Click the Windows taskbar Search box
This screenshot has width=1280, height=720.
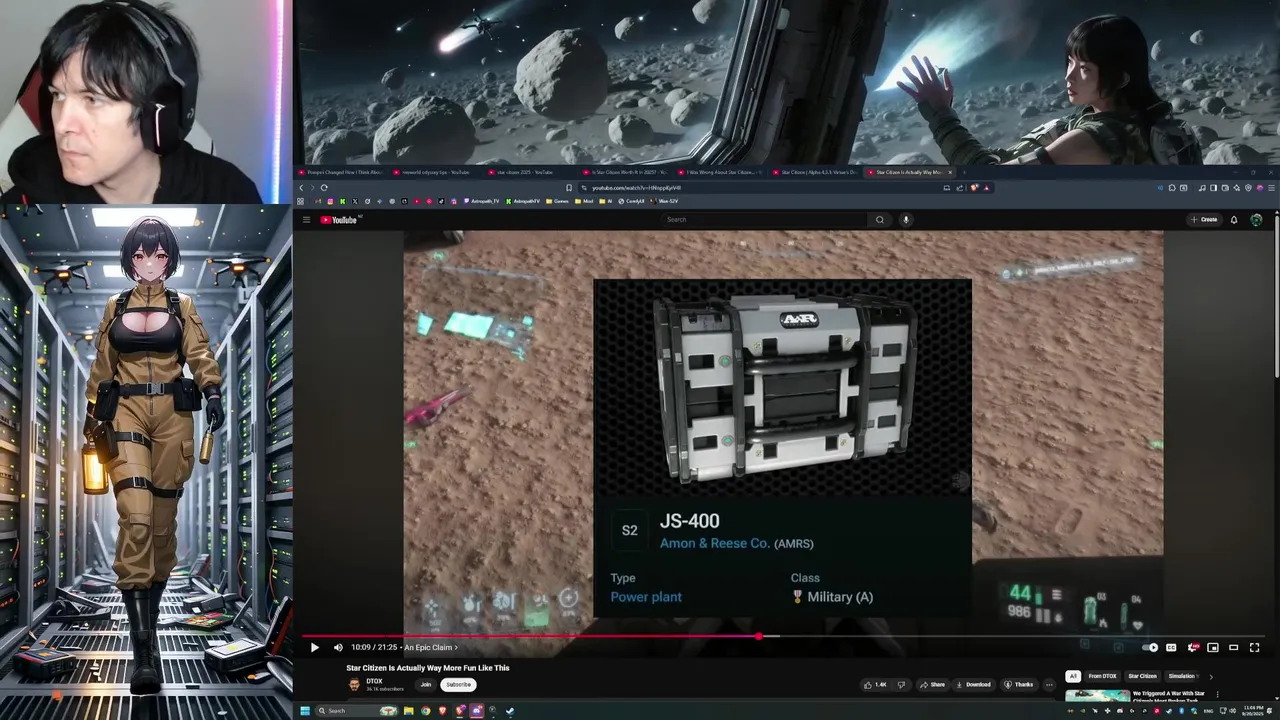tap(358, 711)
